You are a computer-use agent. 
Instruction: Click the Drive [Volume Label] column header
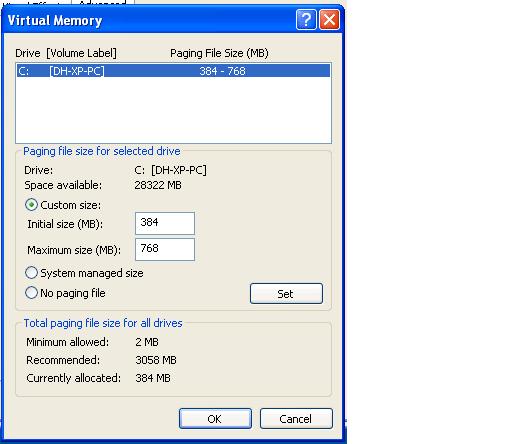point(66,53)
